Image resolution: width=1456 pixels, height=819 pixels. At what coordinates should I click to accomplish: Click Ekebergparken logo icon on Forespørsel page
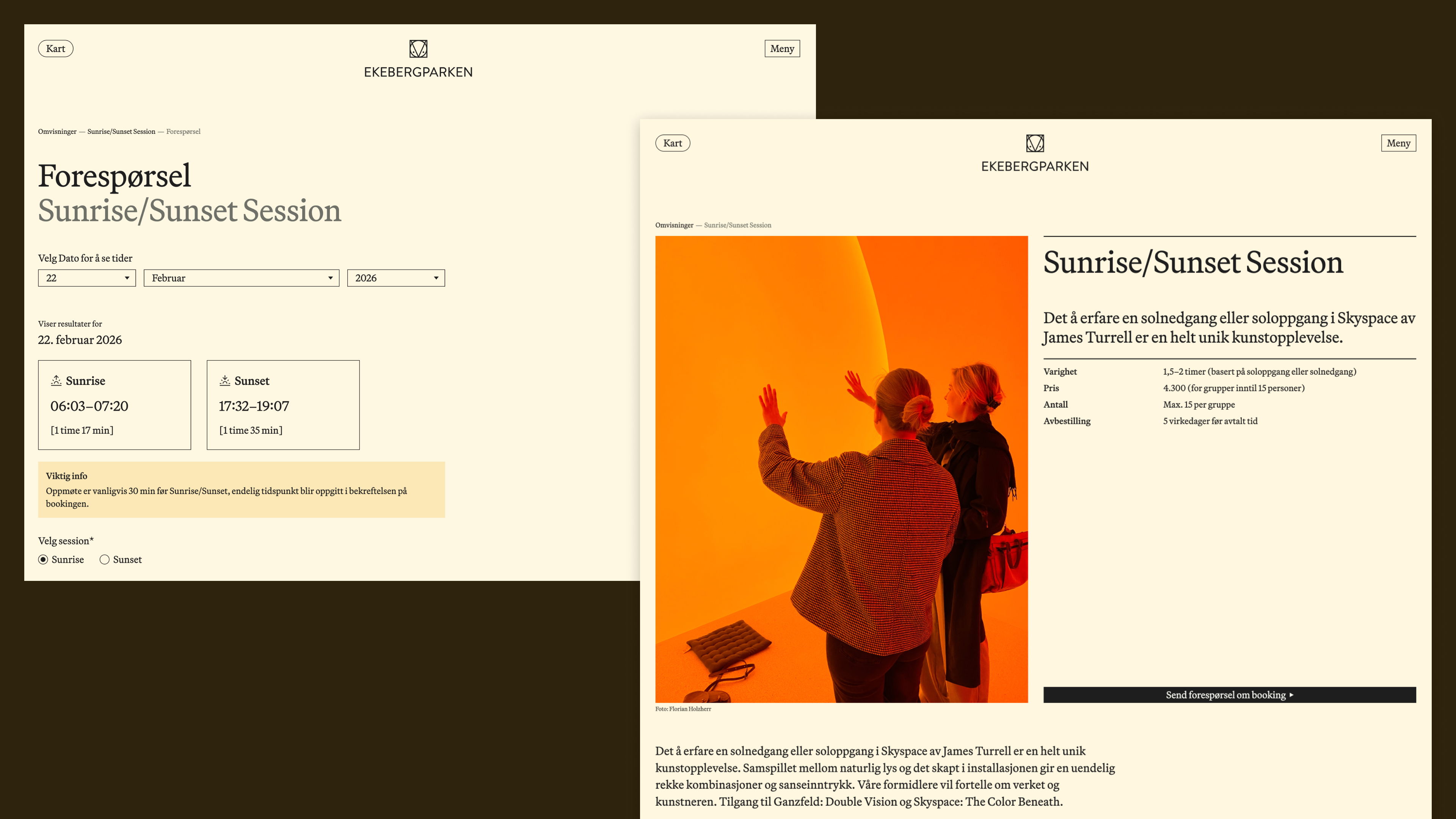418,49
